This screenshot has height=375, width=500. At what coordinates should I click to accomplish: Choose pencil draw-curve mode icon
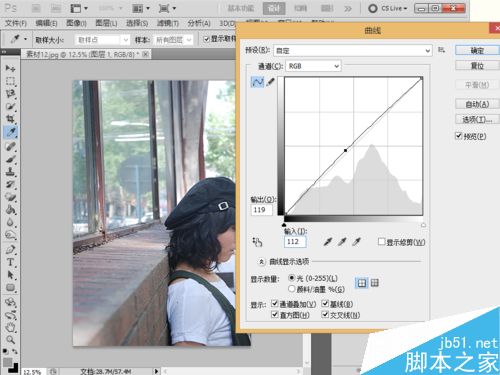coord(270,82)
